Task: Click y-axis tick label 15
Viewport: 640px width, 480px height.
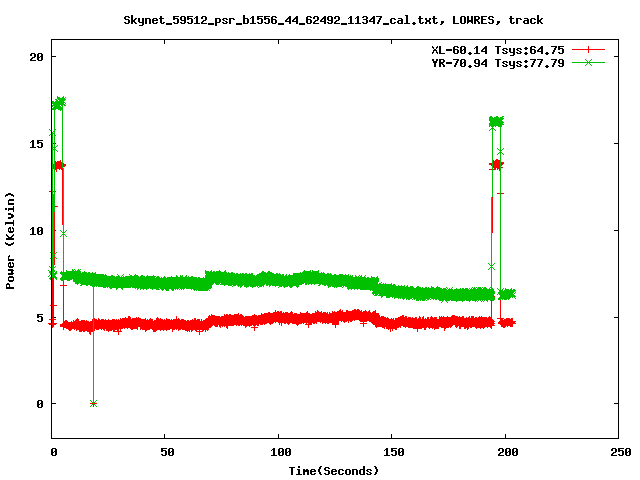Action: pyautogui.click(x=36, y=144)
